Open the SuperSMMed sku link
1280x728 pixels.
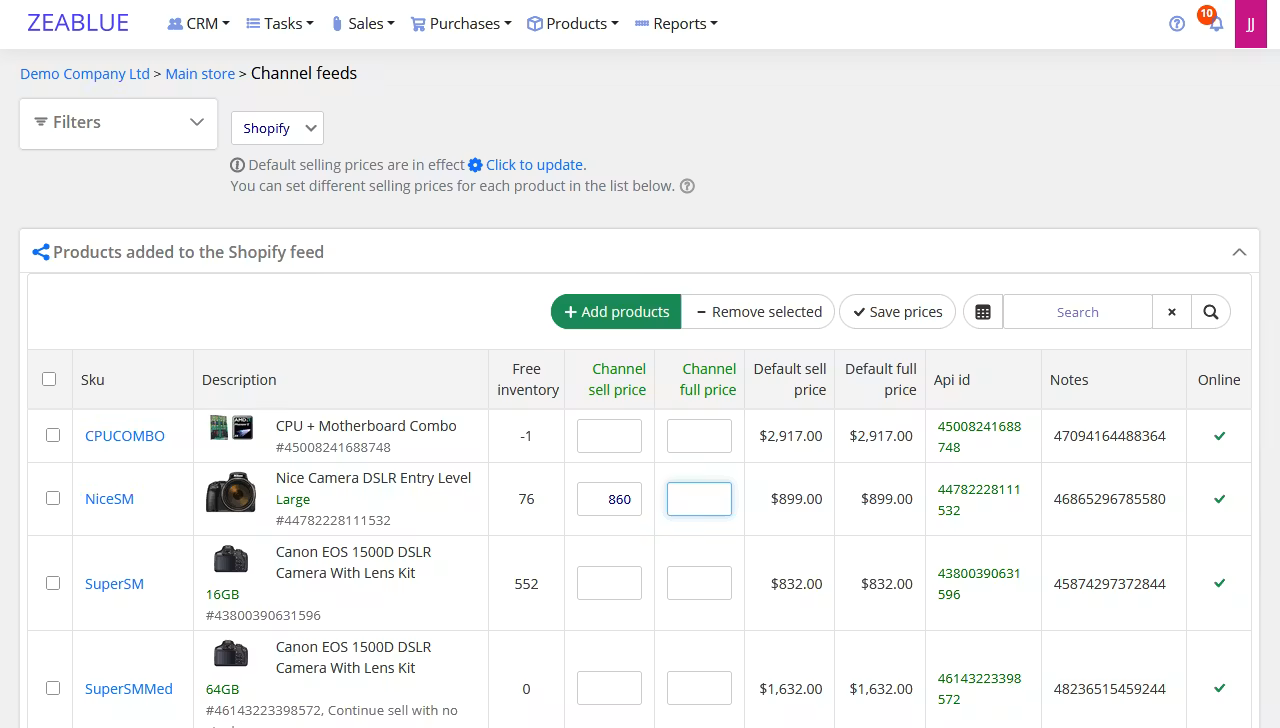(x=129, y=689)
